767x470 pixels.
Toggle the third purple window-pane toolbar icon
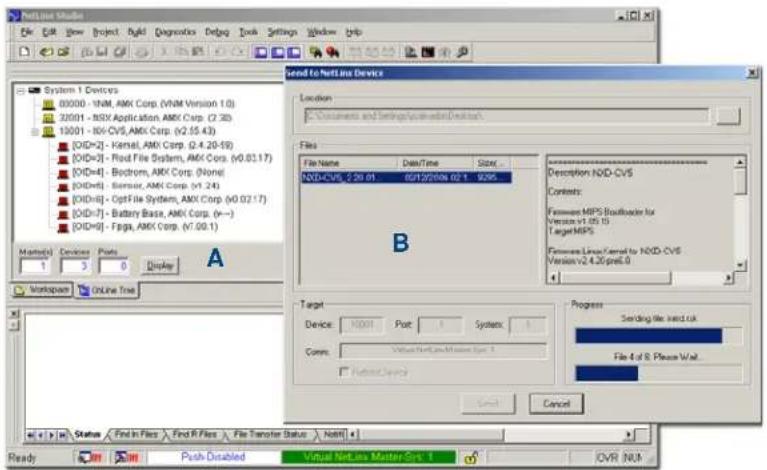pos(293,52)
